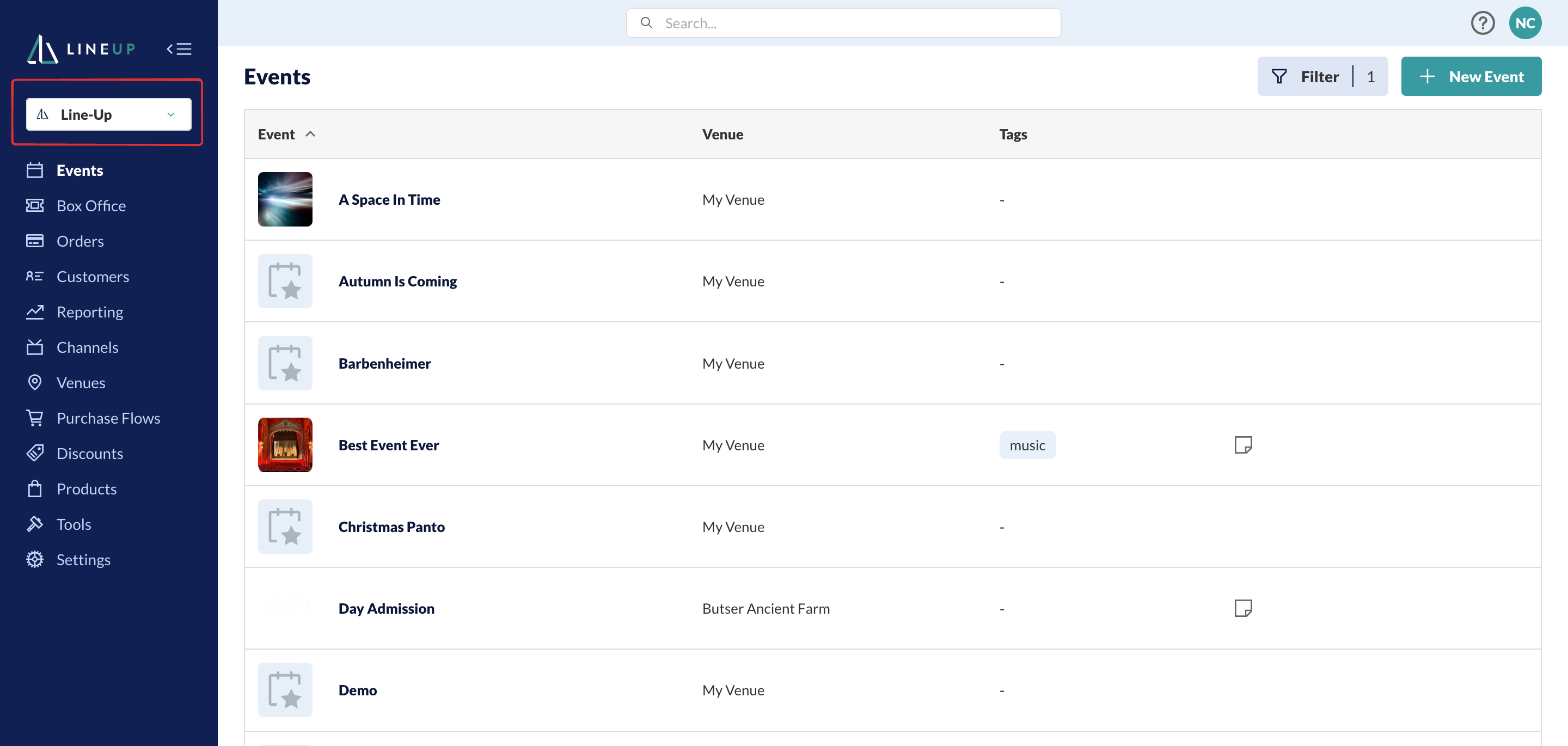Sort by the Event column header
1568x746 pixels.
(x=287, y=134)
